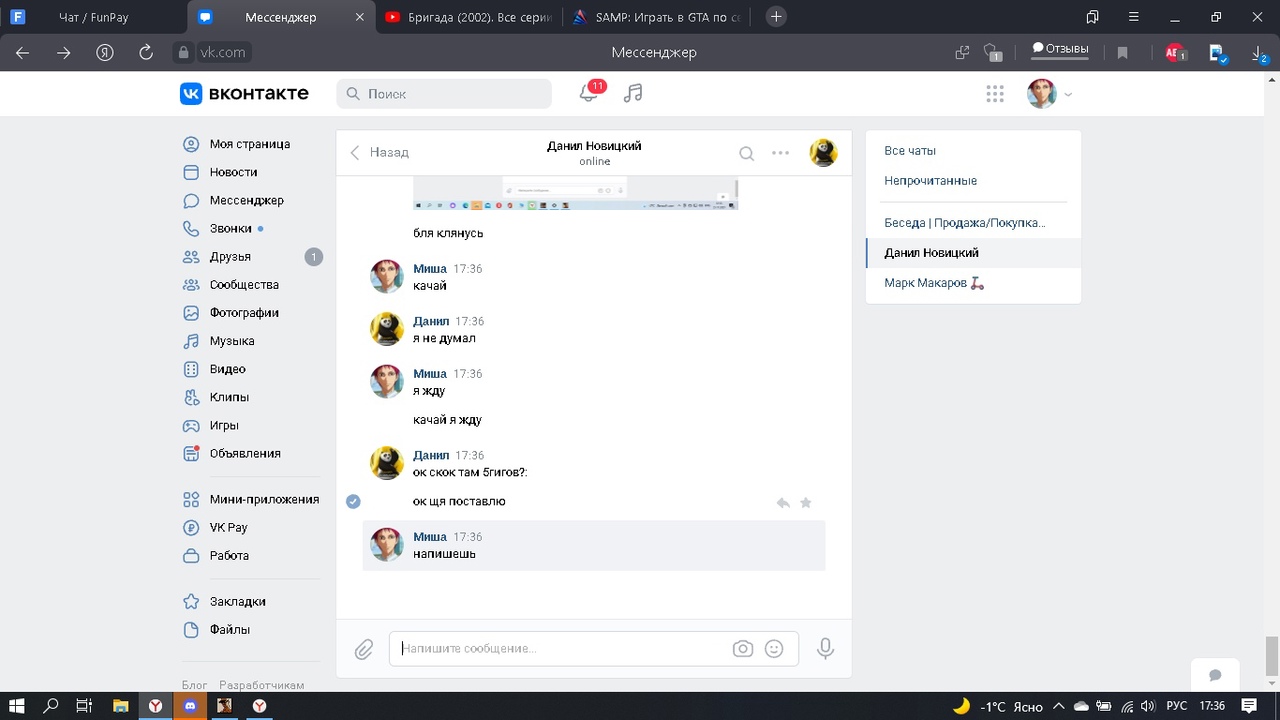Click the 'Напишите сообщение' input field
The image size is (1280, 720).
[x=560, y=649]
